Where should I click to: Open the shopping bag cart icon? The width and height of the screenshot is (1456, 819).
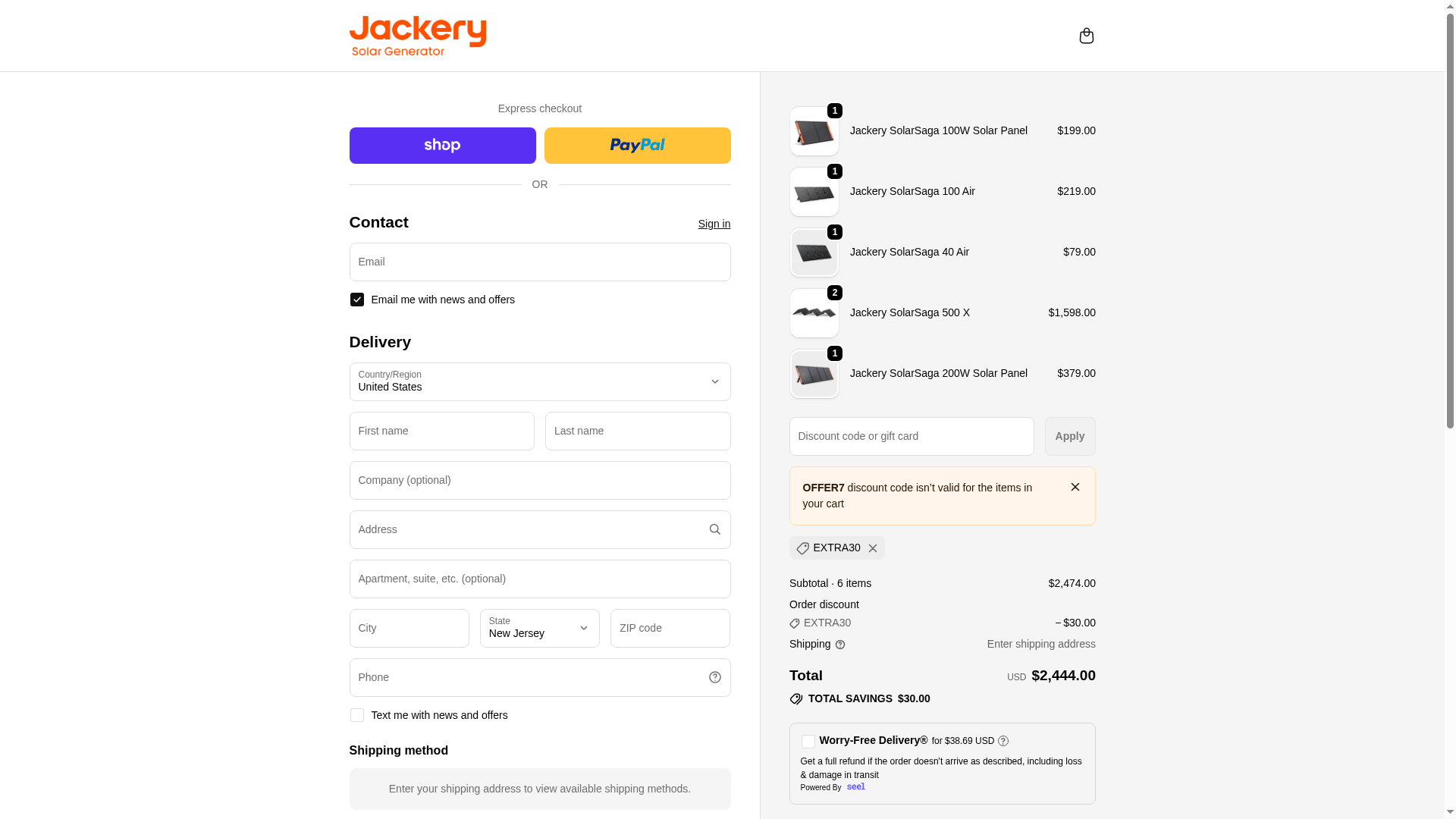pos(1086,36)
